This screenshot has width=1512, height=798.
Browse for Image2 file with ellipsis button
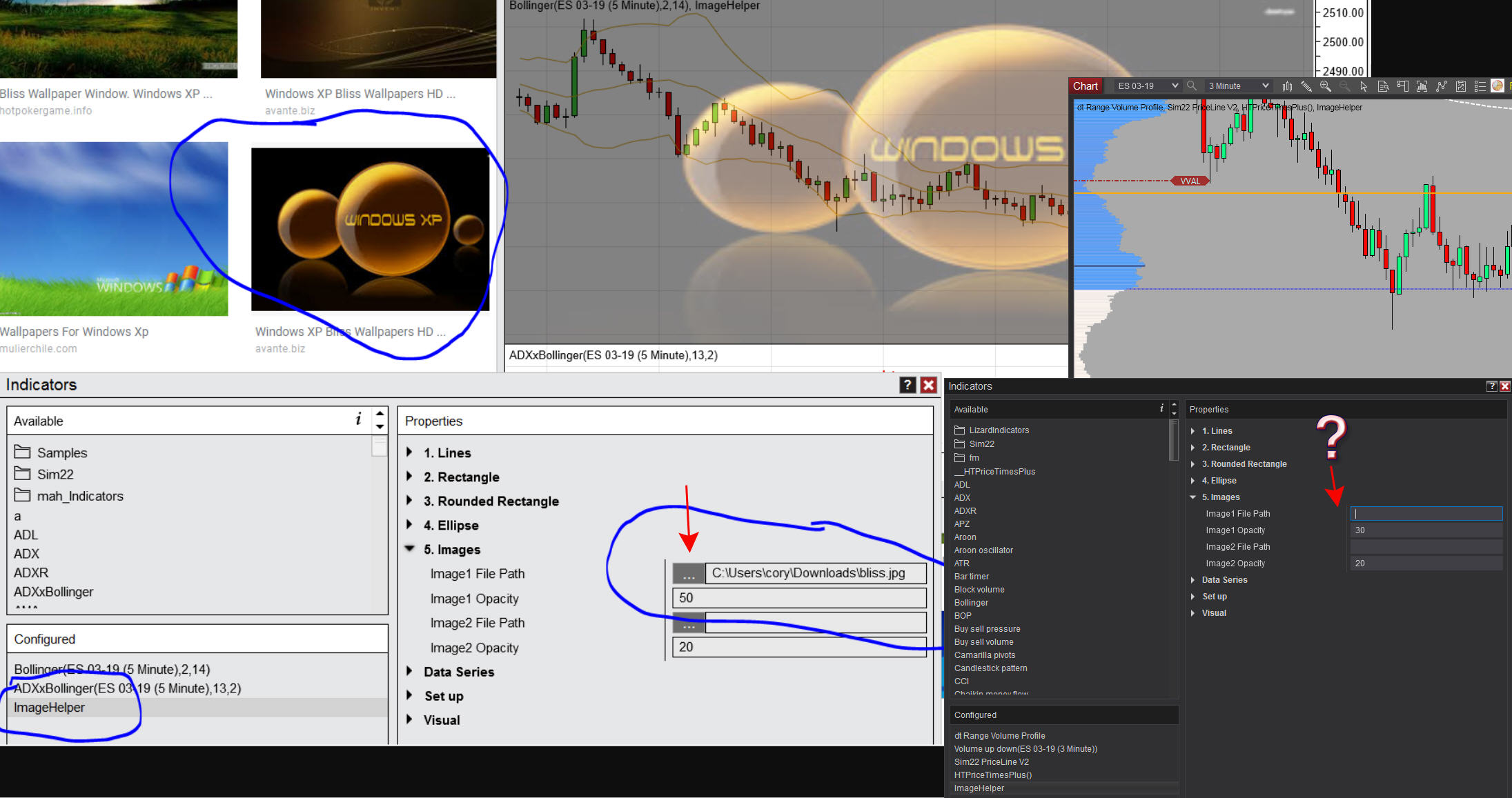pos(689,623)
